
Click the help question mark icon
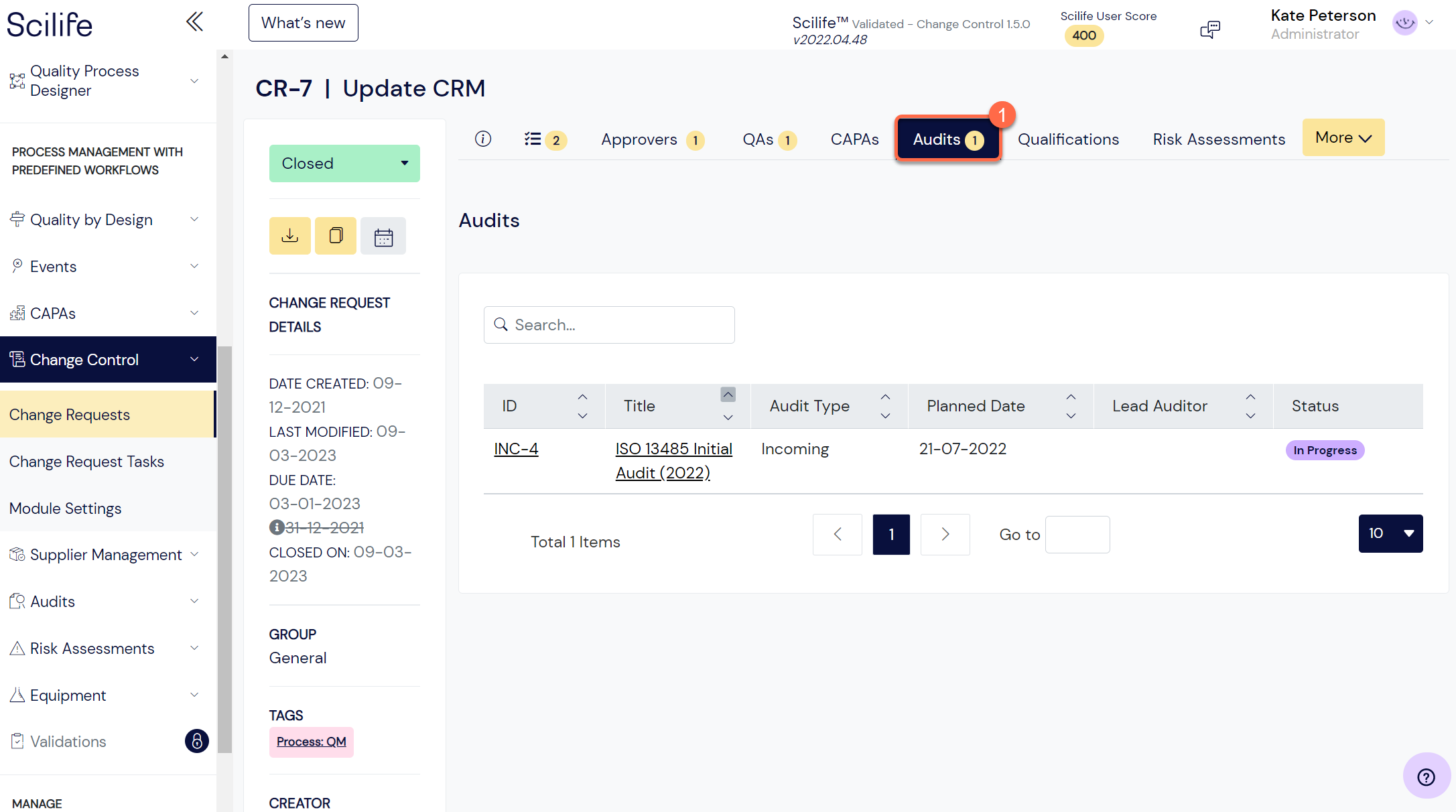tap(1427, 776)
